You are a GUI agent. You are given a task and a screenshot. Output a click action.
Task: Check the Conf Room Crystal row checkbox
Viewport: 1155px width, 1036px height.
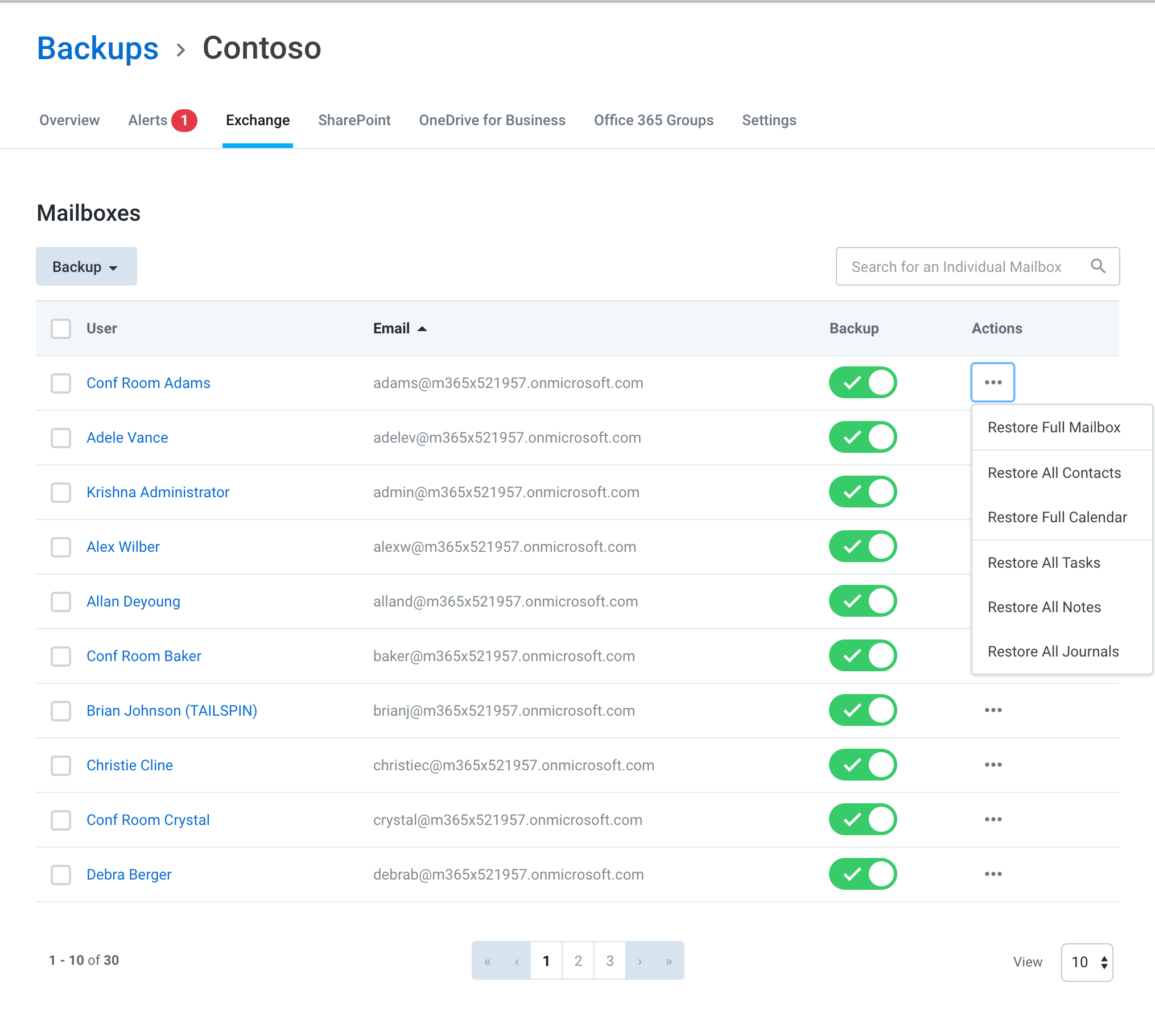click(x=60, y=820)
